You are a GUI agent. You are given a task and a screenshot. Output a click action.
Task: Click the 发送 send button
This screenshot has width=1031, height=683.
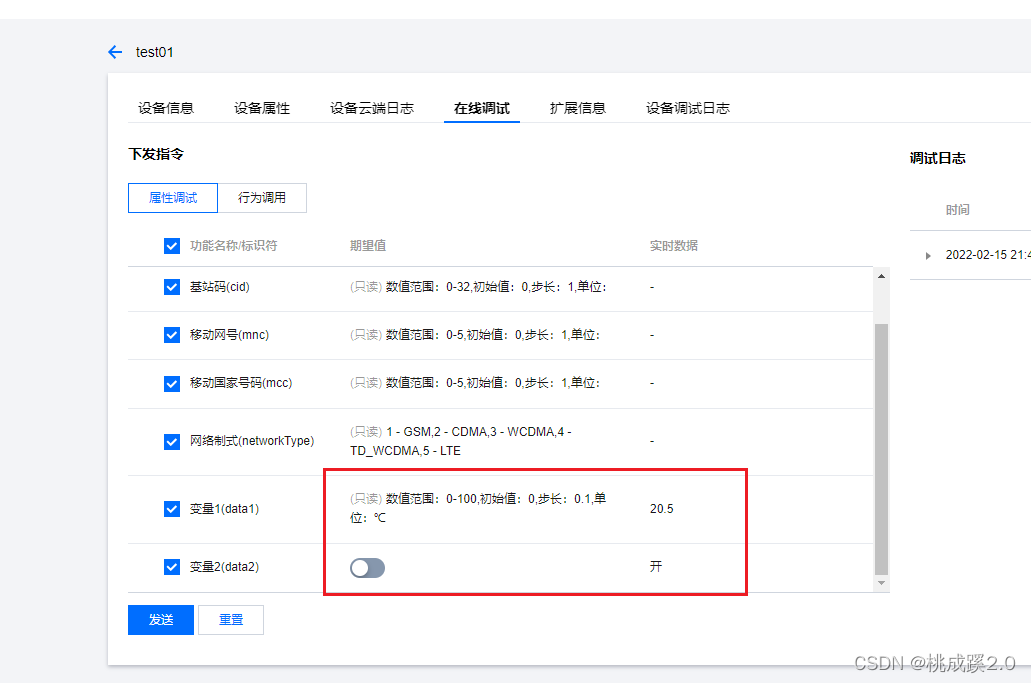coord(160,619)
